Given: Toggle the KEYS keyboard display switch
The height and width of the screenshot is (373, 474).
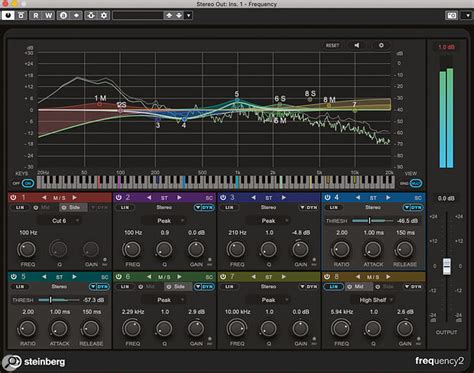Looking at the screenshot, I should [28, 183].
